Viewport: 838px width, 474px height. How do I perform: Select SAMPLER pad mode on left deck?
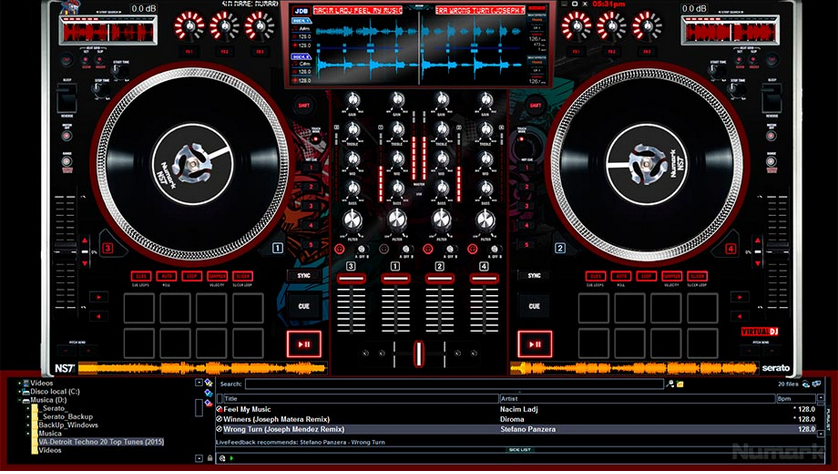[217, 276]
